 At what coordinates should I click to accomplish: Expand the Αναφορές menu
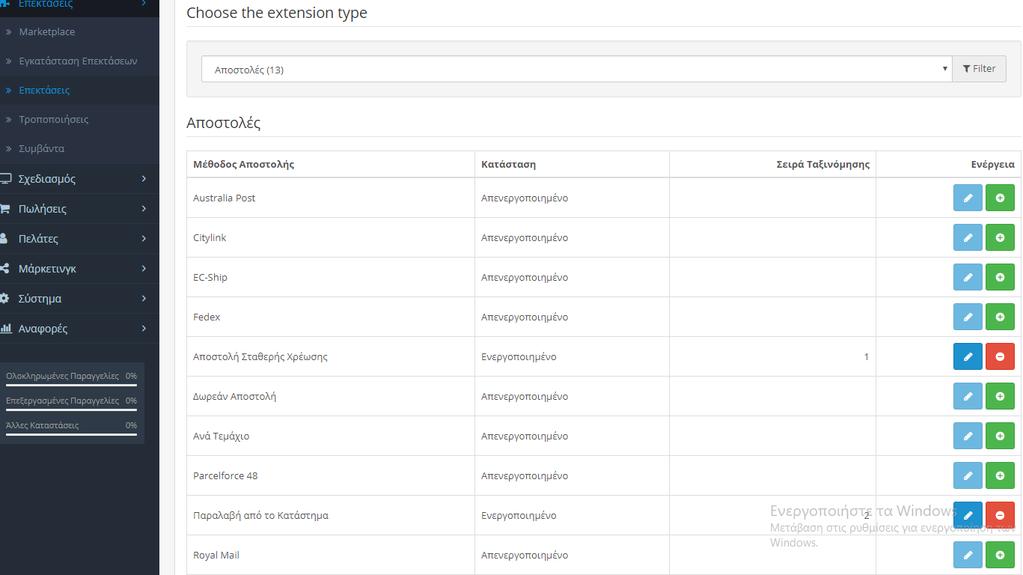coord(78,329)
